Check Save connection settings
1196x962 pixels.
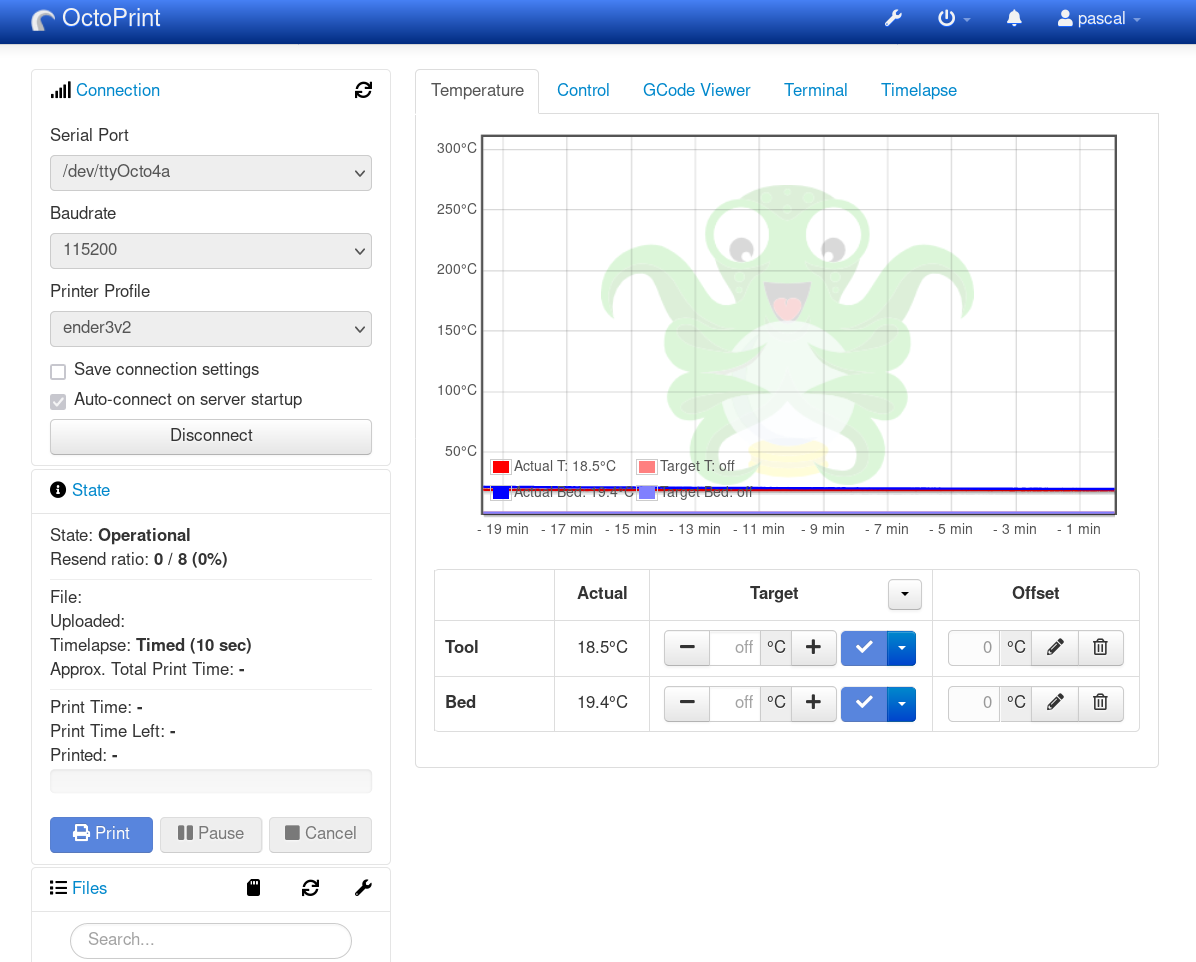coord(58,372)
